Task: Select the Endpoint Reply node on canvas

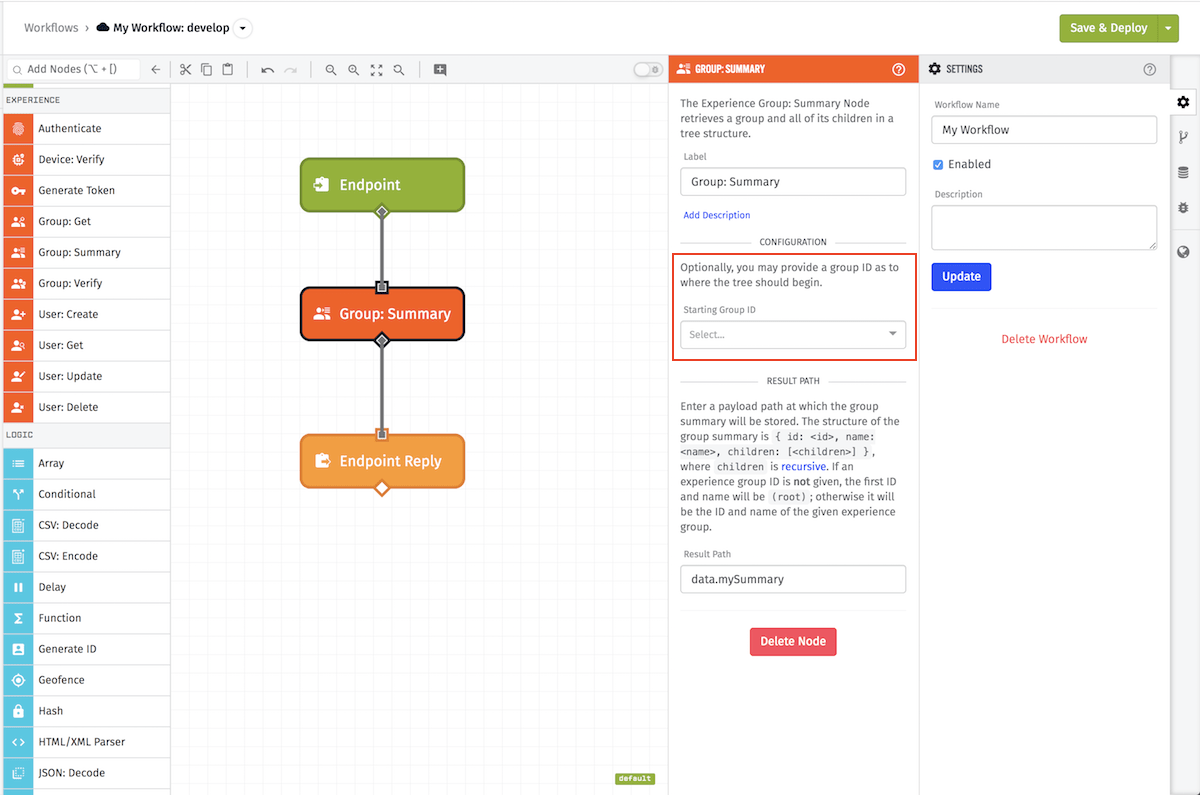Action: click(382, 461)
